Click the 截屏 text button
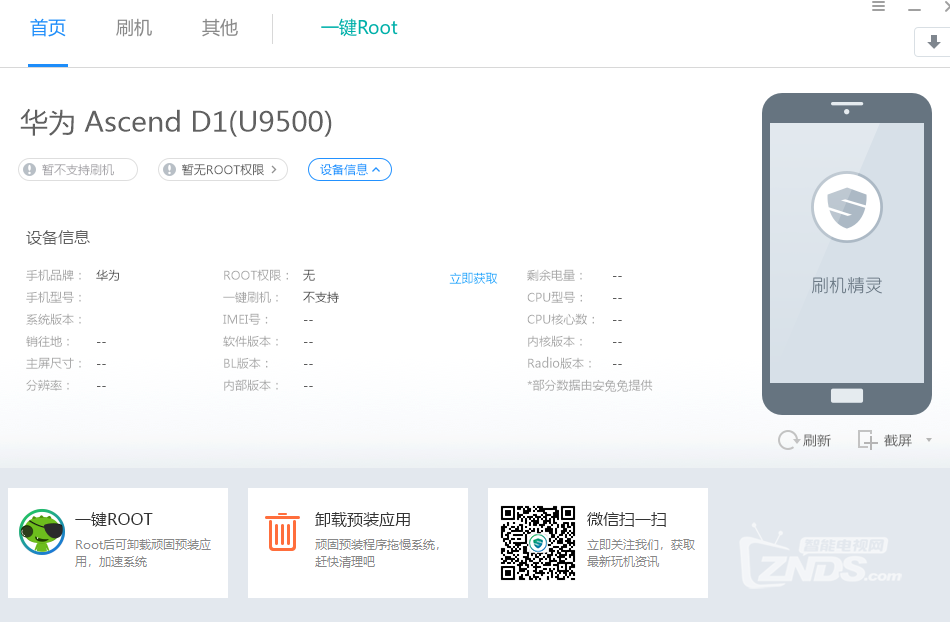The image size is (950, 622). tap(898, 440)
